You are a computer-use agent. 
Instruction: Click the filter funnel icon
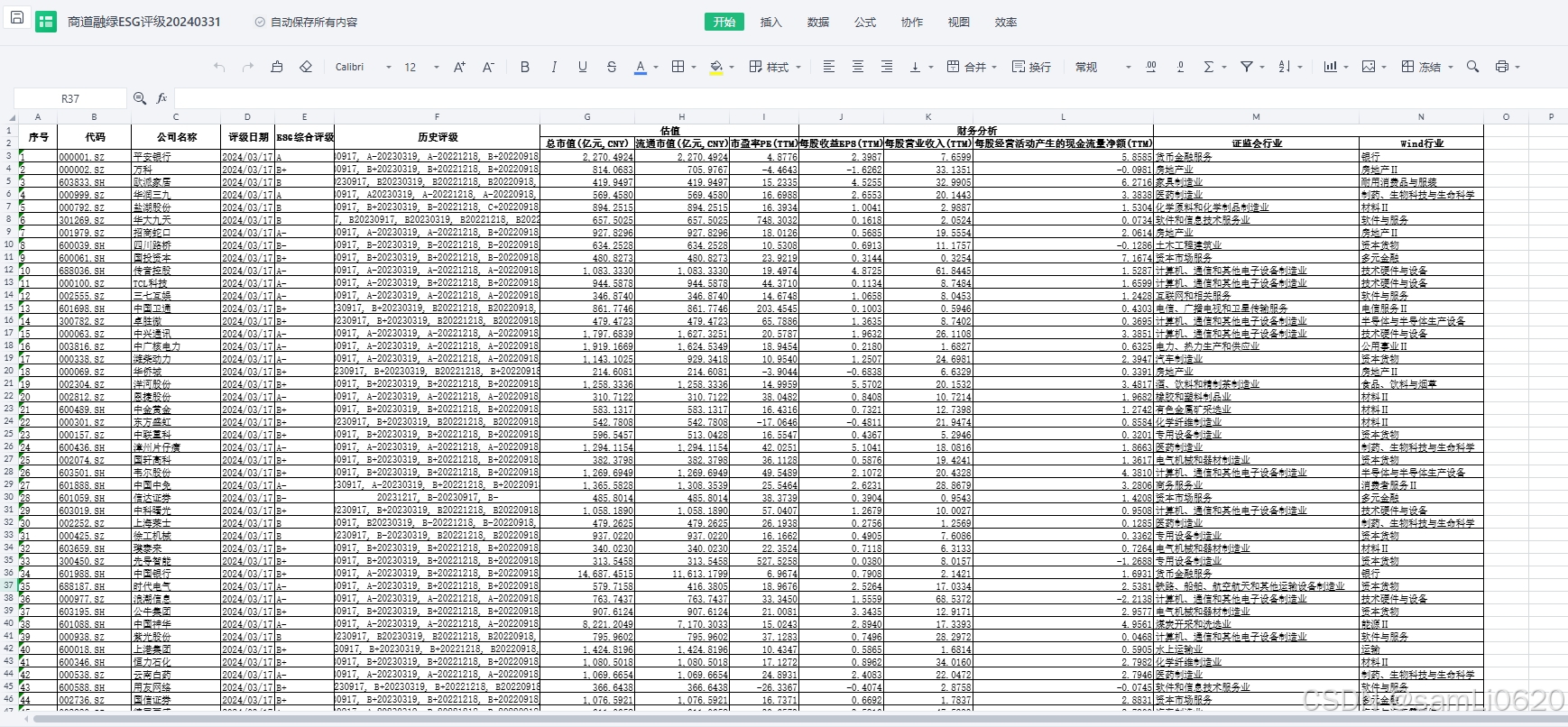tap(1247, 67)
